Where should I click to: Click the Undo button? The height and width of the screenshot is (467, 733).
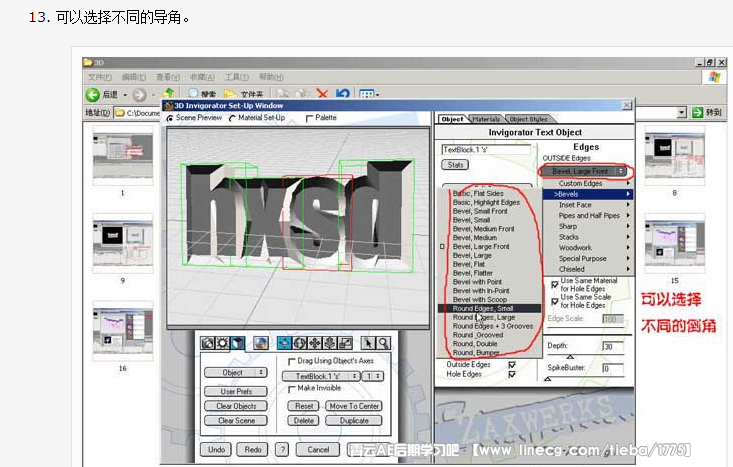click(216, 449)
